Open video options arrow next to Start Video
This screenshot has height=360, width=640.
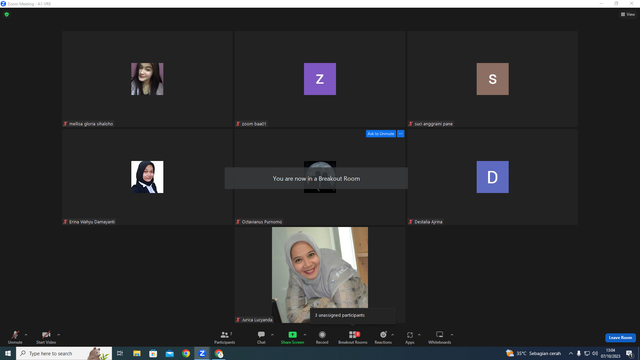[59, 335]
